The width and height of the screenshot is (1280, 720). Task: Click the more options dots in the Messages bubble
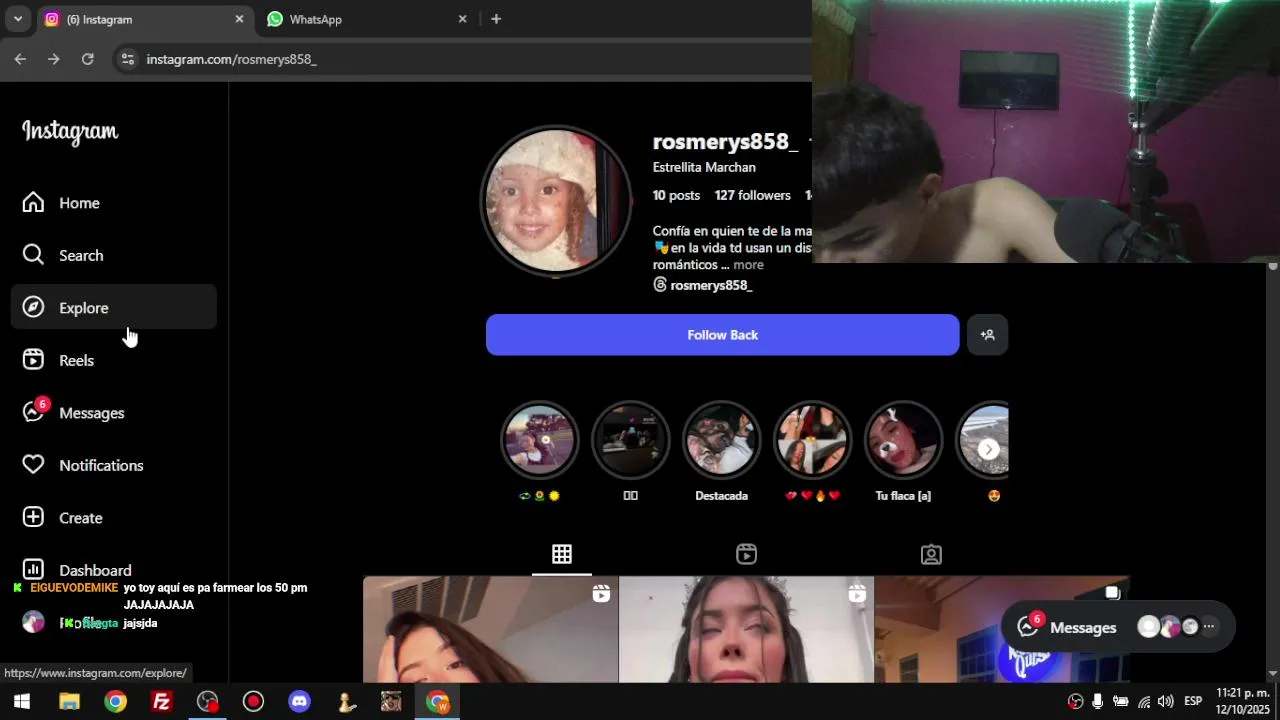[1209, 627]
